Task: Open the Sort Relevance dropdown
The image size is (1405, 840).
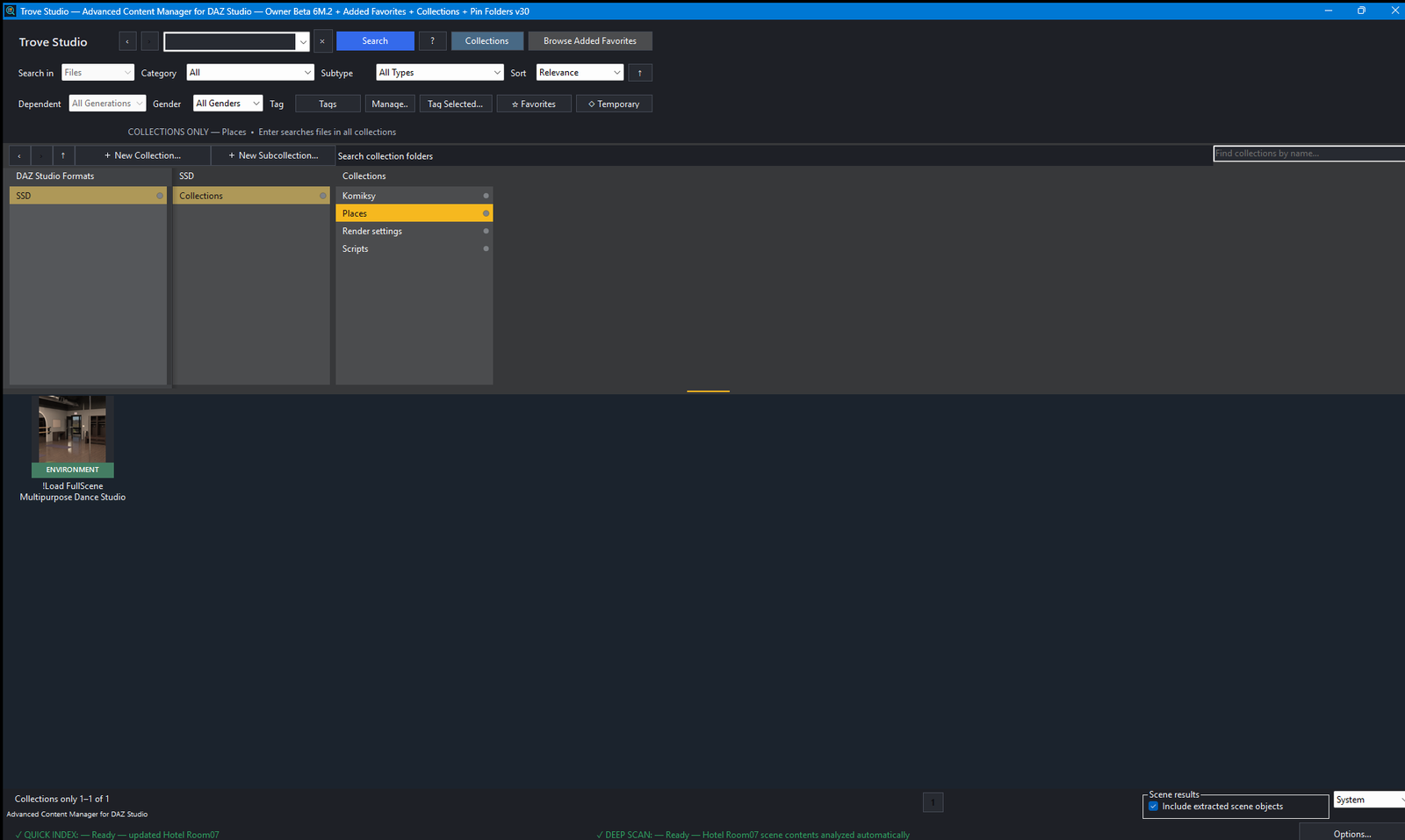Action: tap(580, 73)
